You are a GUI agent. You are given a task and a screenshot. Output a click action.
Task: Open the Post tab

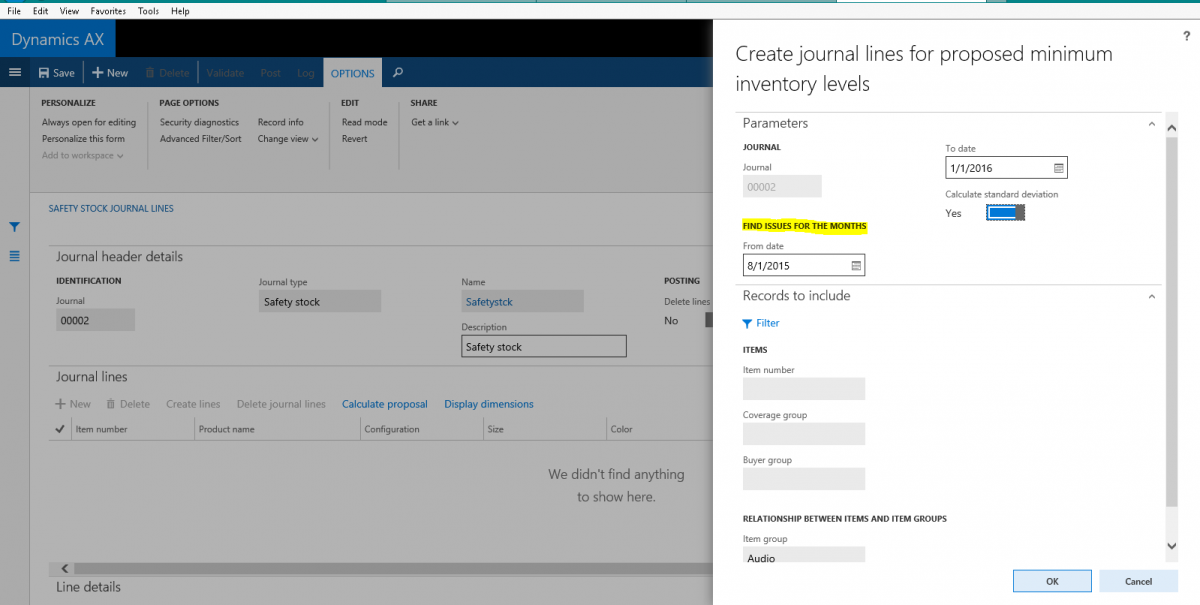270,73
